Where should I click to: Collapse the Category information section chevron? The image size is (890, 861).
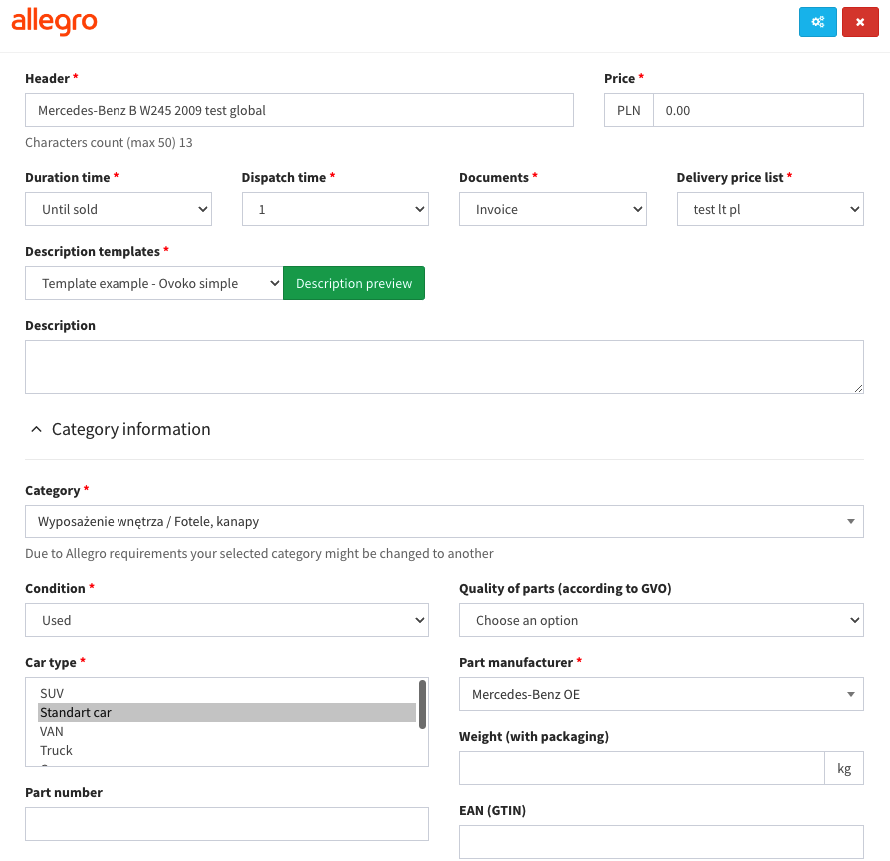[x=37, y=429]
